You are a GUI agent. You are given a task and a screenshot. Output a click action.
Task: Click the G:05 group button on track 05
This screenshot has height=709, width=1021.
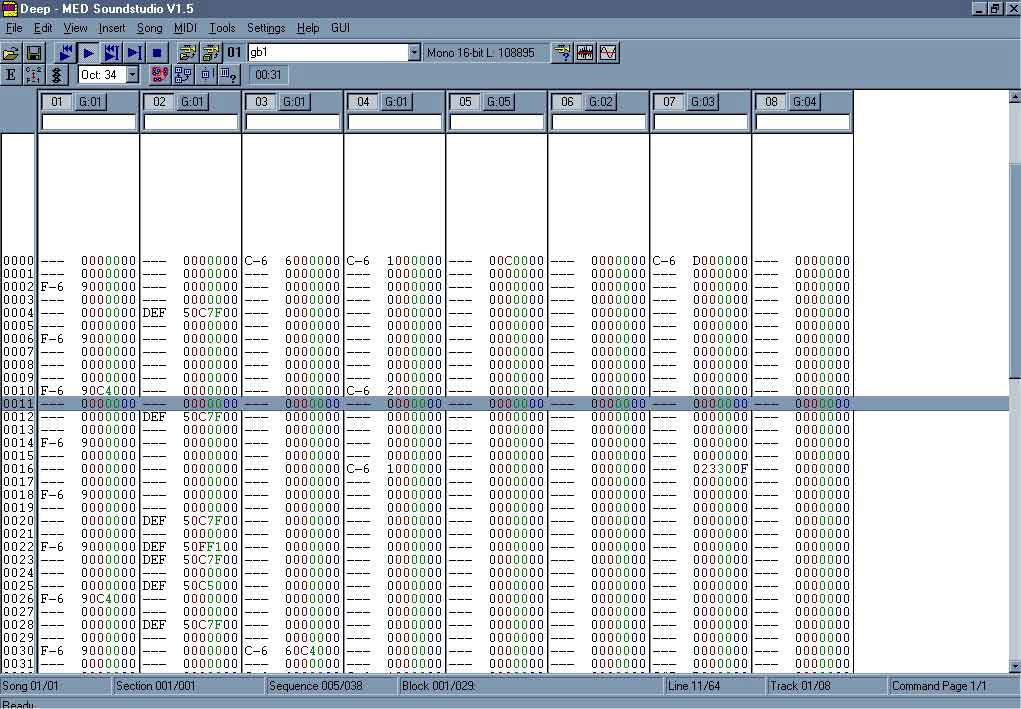click(498, 102)
